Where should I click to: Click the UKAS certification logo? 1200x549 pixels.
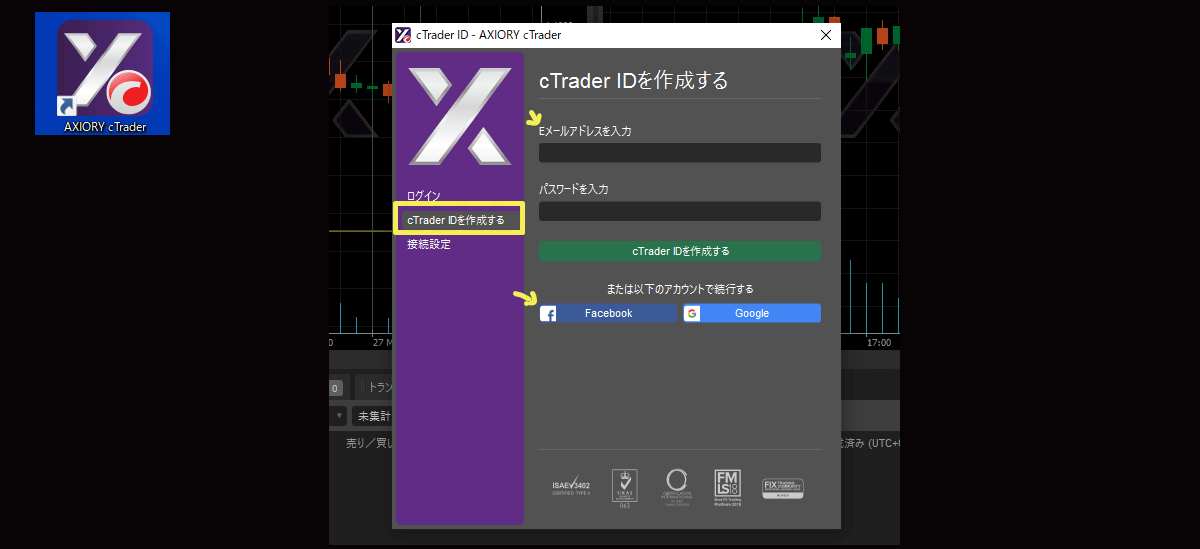pyautogui.click(x=624, y=488)
